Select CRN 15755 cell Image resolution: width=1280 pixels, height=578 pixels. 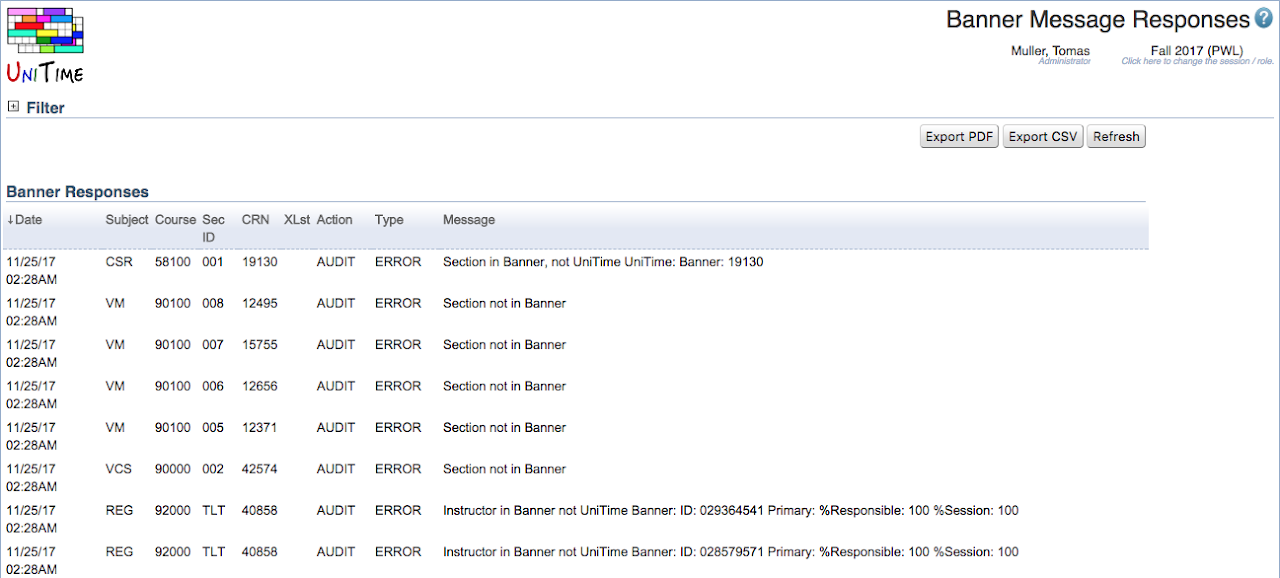260,345
